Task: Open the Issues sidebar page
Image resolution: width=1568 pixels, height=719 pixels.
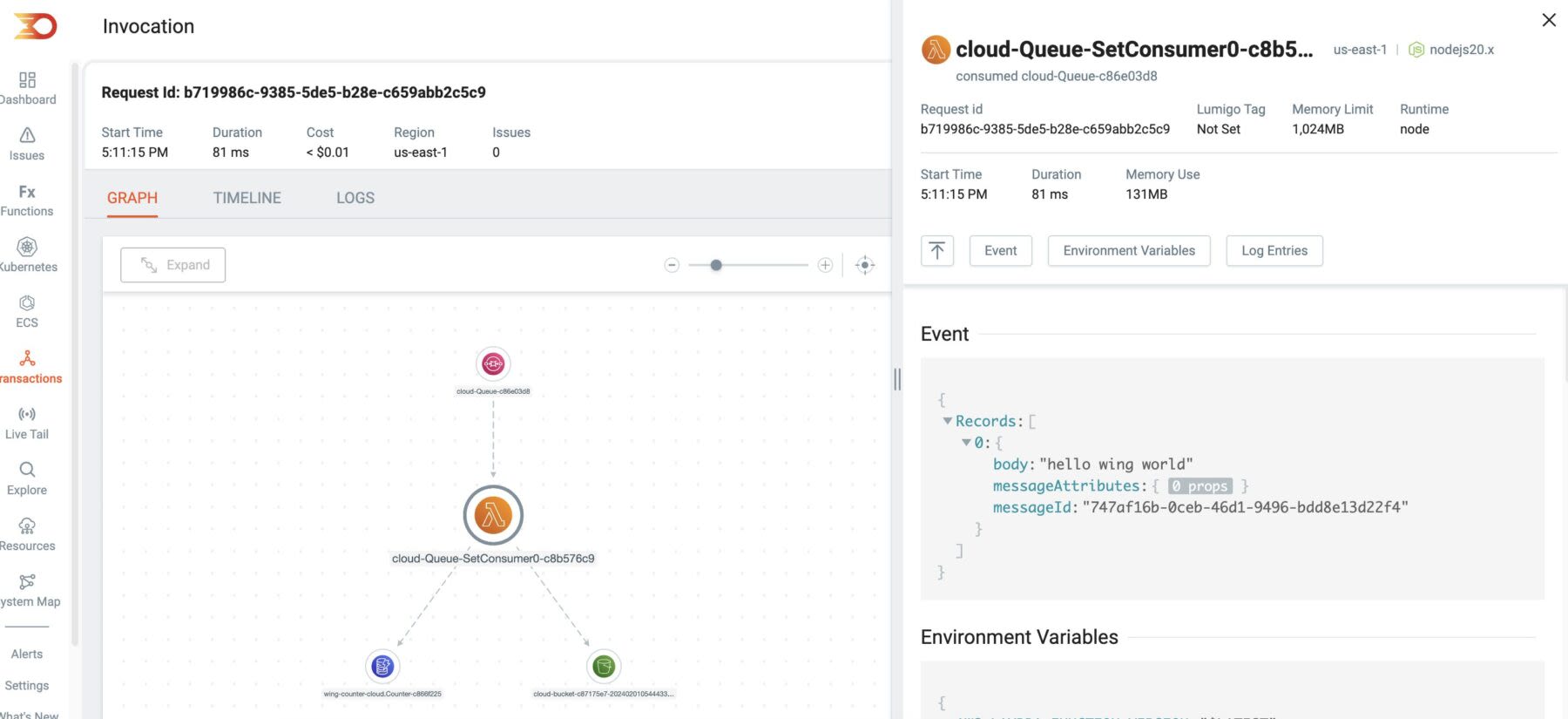Action: [27, 144]
